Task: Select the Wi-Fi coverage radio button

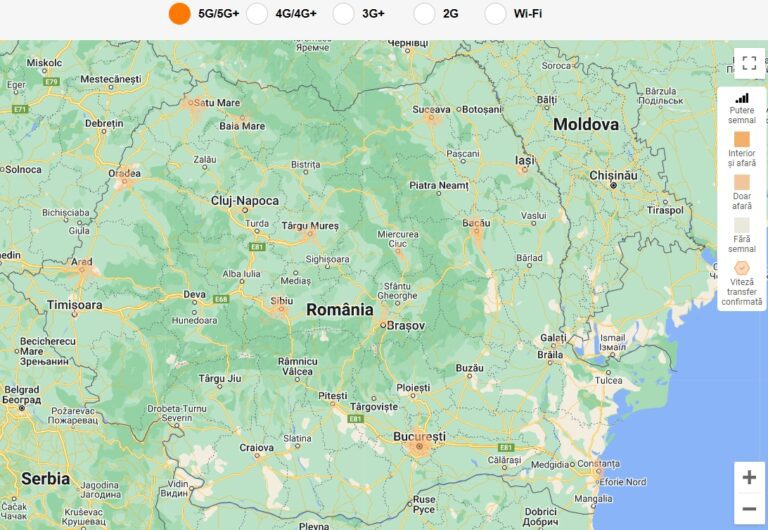Action: click(x=495, y=14)
